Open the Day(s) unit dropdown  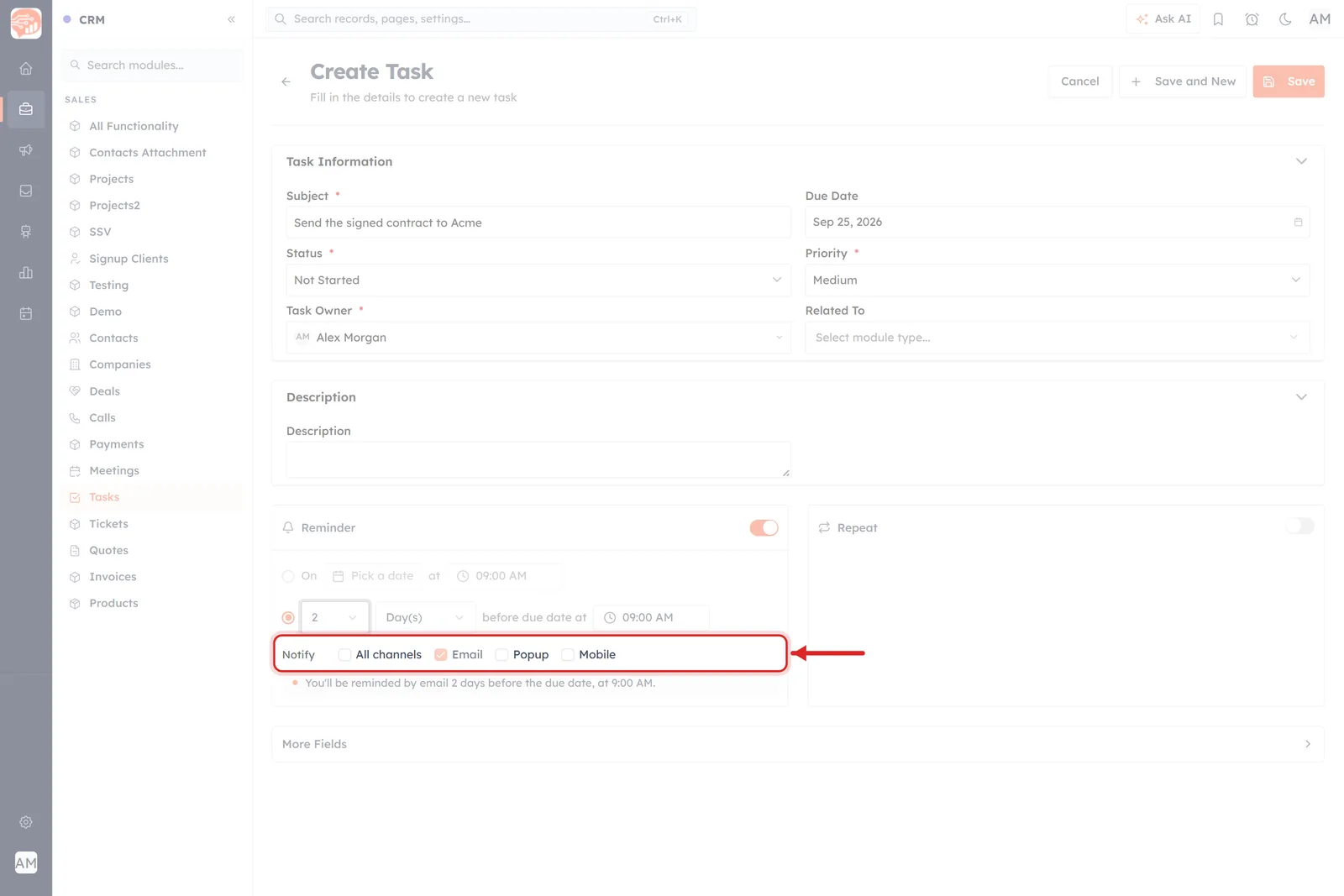point(425,618)
